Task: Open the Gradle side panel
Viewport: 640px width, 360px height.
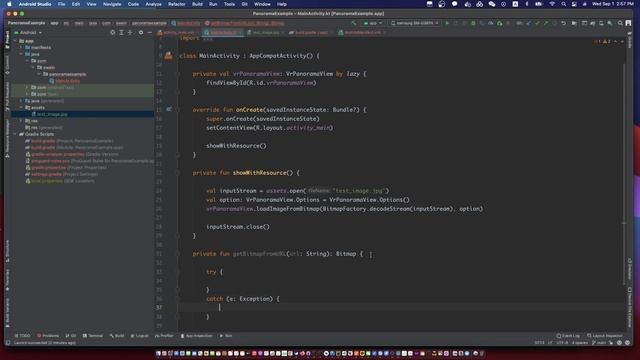Action: [630, 41]
